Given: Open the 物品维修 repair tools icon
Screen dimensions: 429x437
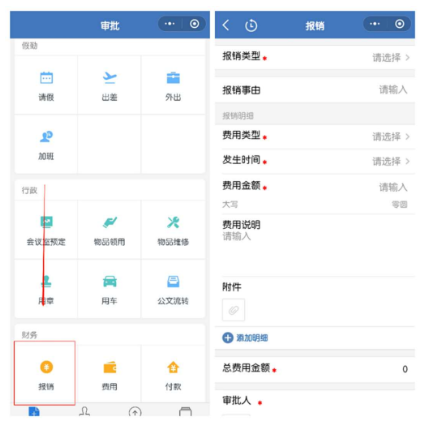Looking at the screenshot, I should pos(173,222).
